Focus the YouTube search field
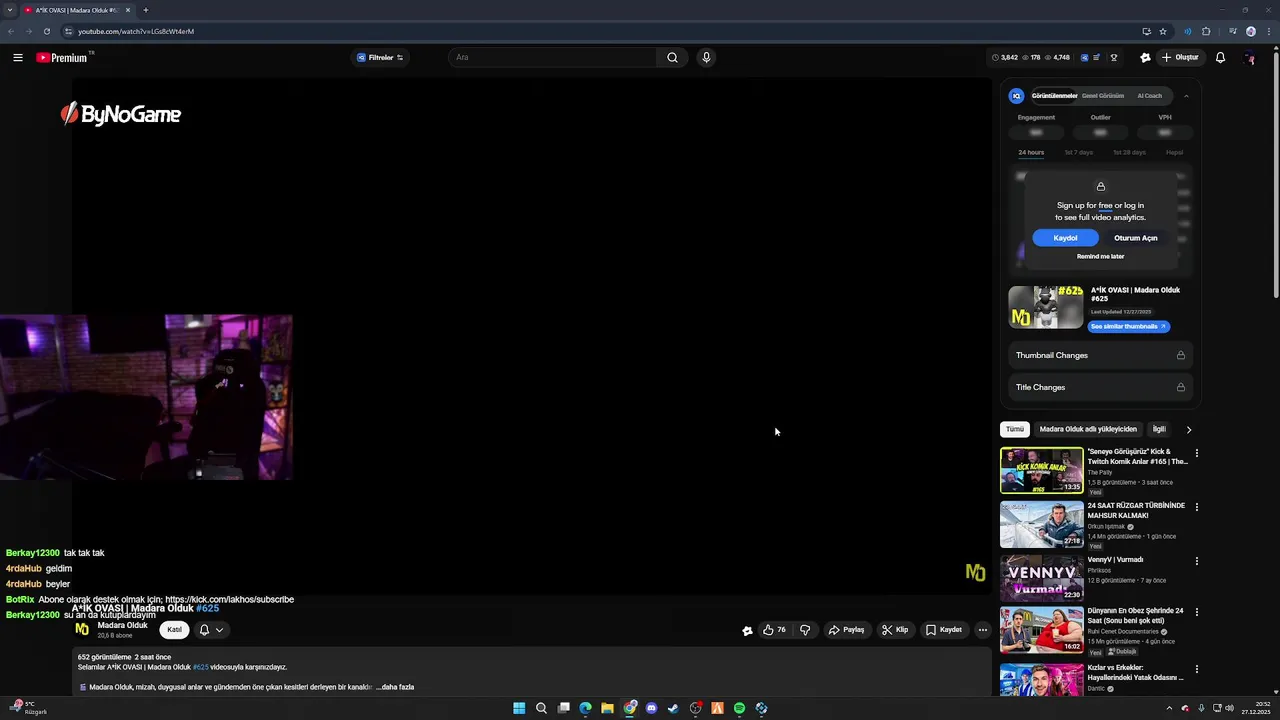The height and width of the screenshot is (720, 1280). tap(553, 58)
